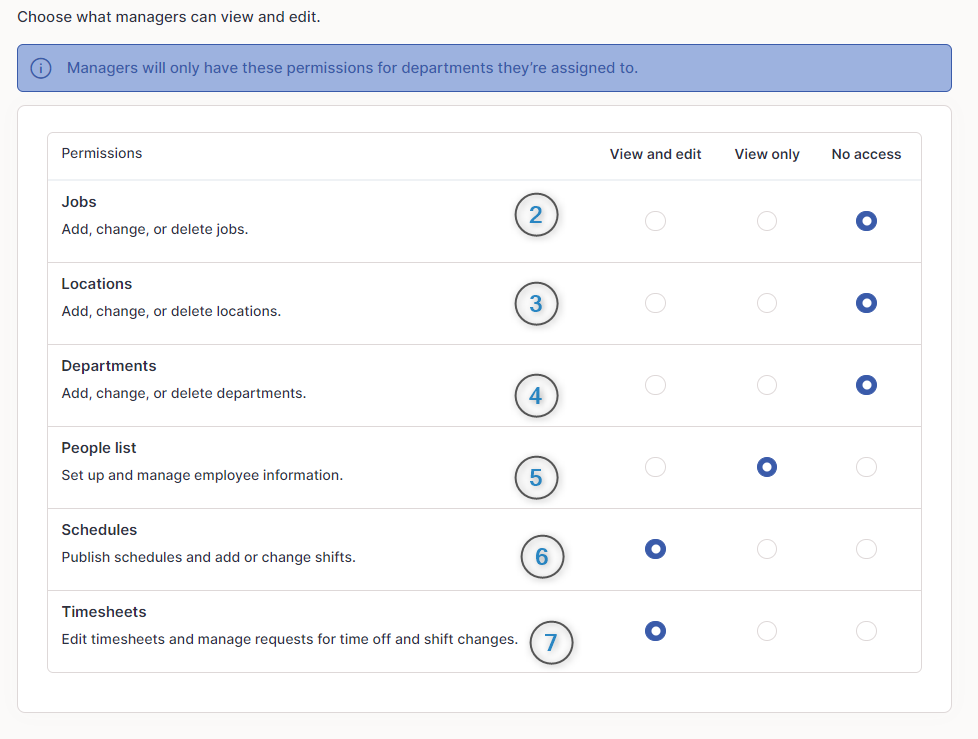Click the View and edit column header
Image resolution: width=978 pixels, height=739 pixels.
[x=655, y=154]
